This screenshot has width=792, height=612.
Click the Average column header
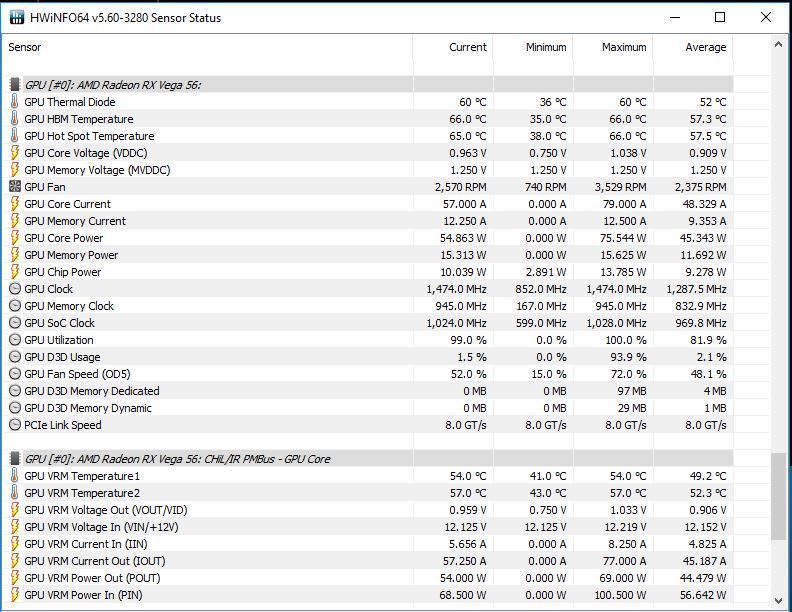point(705,47)
